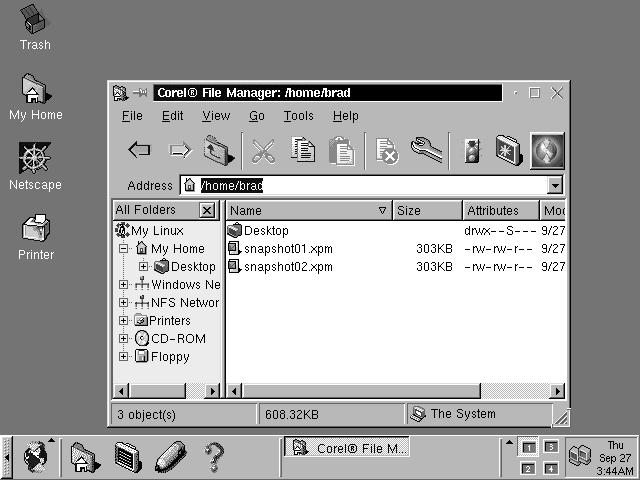Hide the panel using left edge handle
The height and width of the screenshot is (480, 640).
point(6,457)
